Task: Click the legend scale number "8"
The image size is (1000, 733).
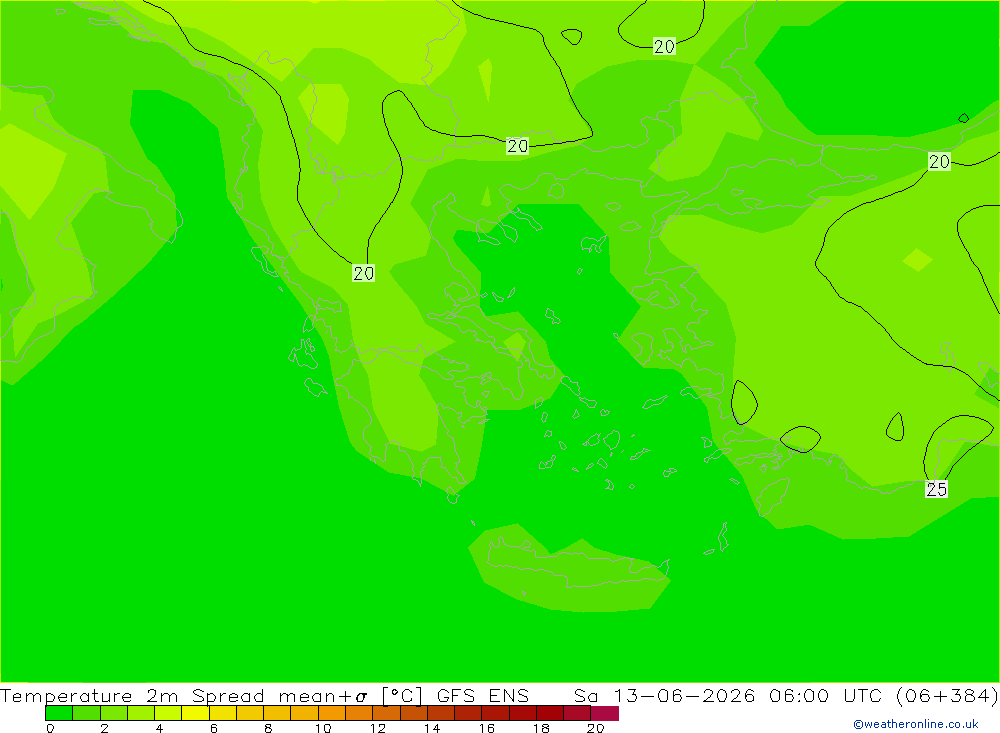Action: coord(268,728)
